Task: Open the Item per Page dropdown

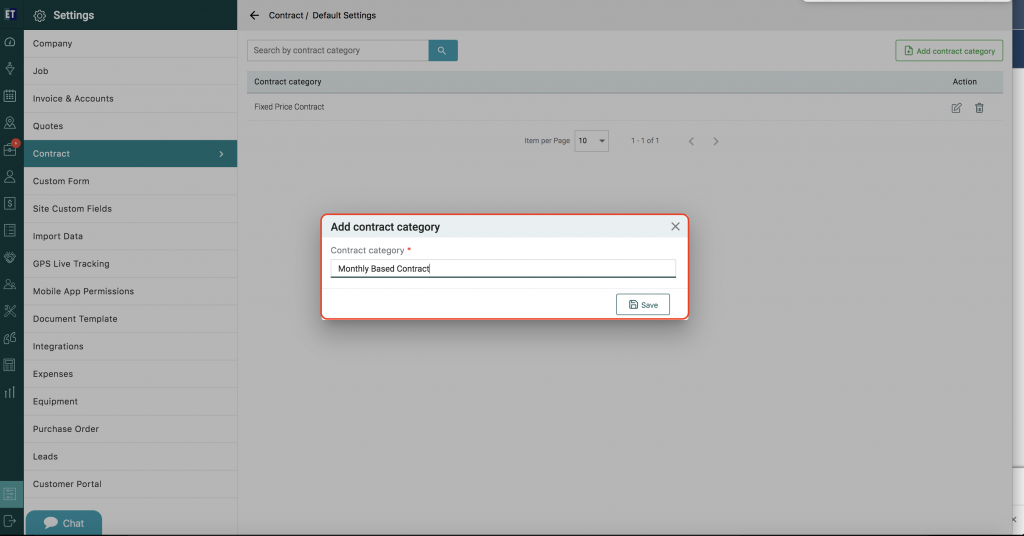Action: pos(591,140)
